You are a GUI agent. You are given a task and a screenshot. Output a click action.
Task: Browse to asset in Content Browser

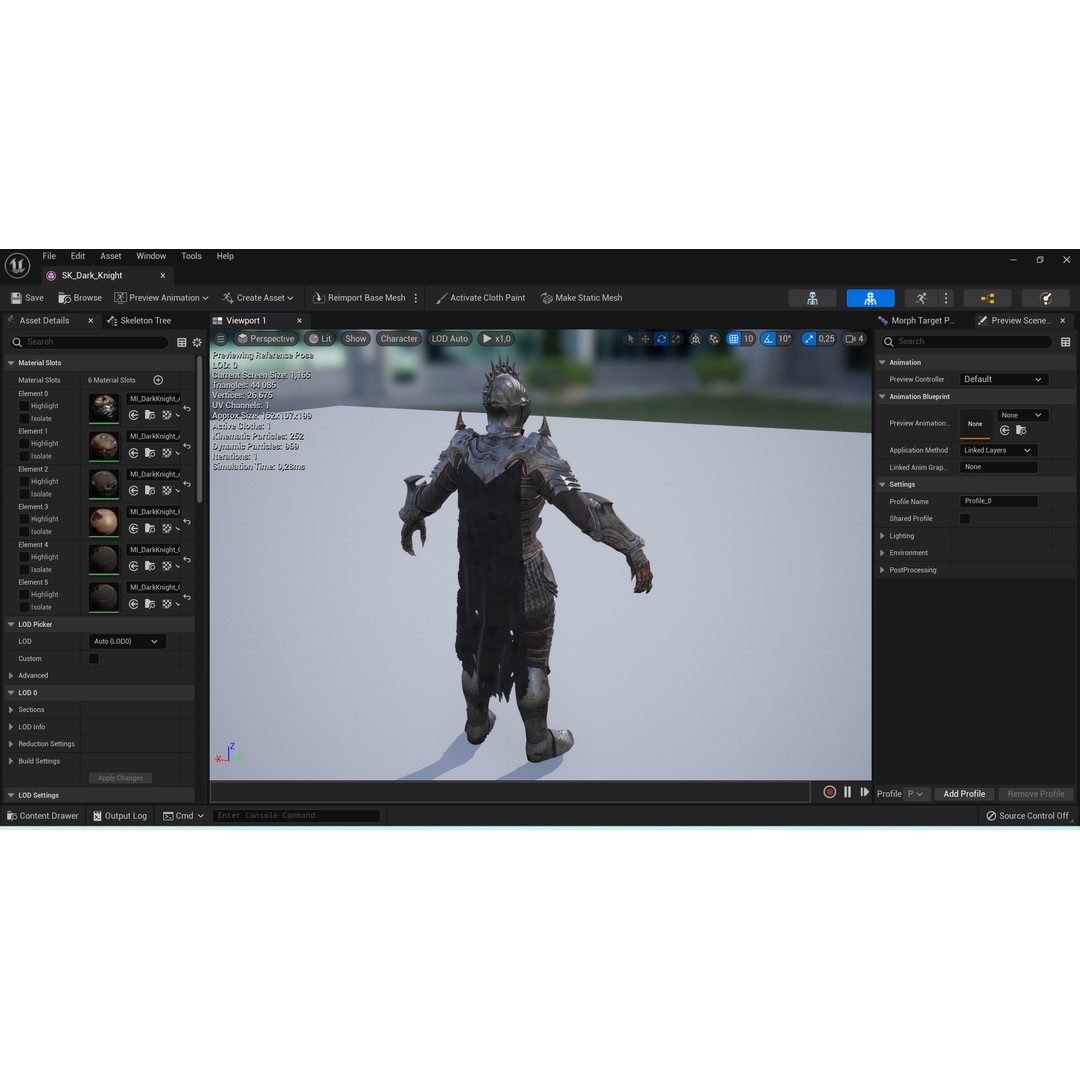(80, 298)
